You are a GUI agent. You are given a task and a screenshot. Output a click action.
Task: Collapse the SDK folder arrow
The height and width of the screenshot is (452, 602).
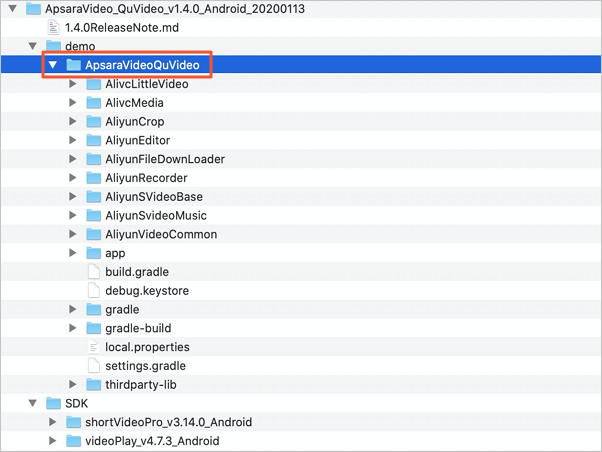tap(33, 403)
